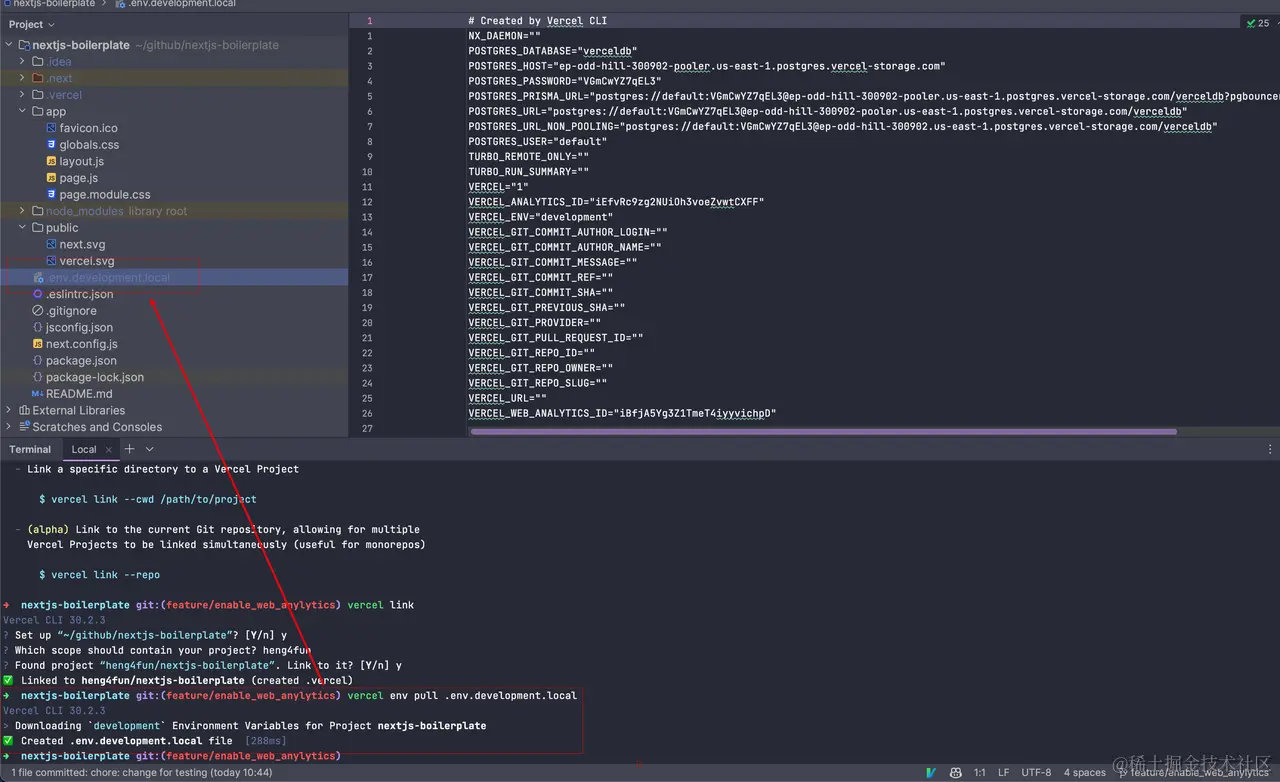The height and width of the screenshot is (782, 1280).
Task: Expand the .next folder
Action: click(22, 78)
